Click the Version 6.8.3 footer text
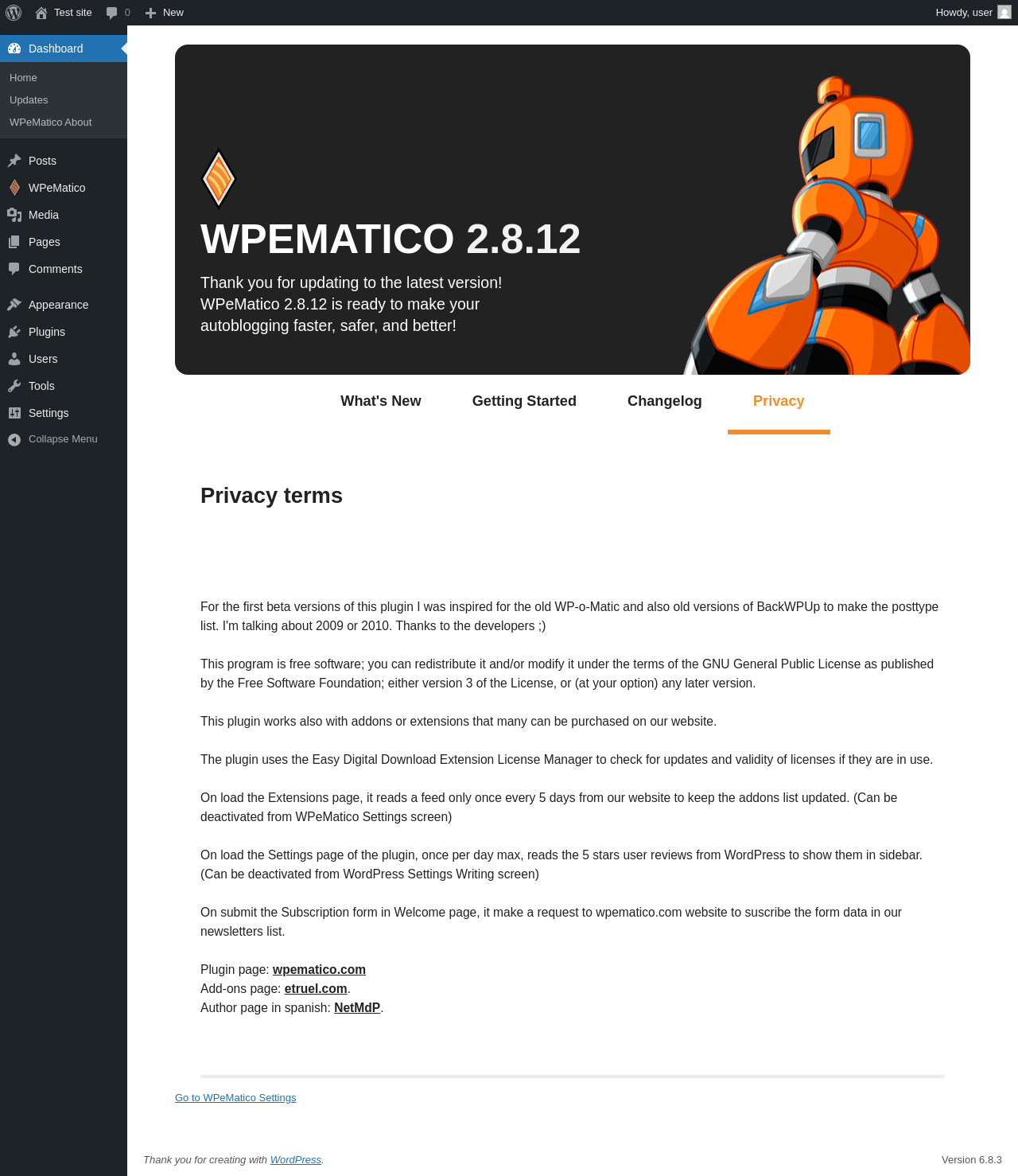The image size is (1018, 1176). (x=972, y=1159)
